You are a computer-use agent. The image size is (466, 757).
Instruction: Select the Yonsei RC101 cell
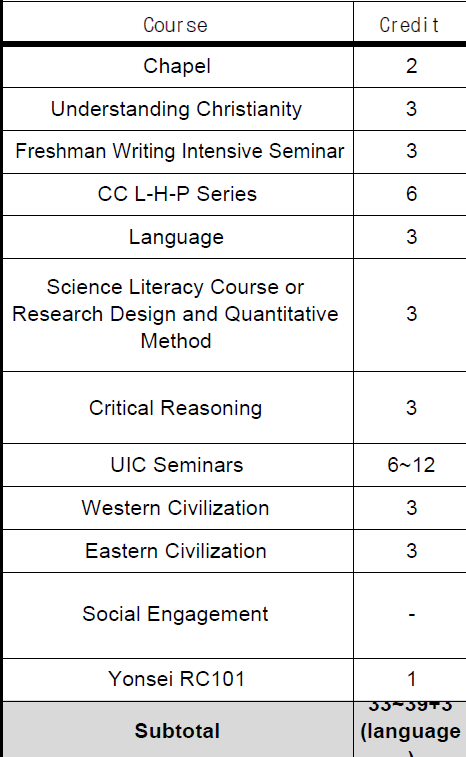click(x=178, y=680)
